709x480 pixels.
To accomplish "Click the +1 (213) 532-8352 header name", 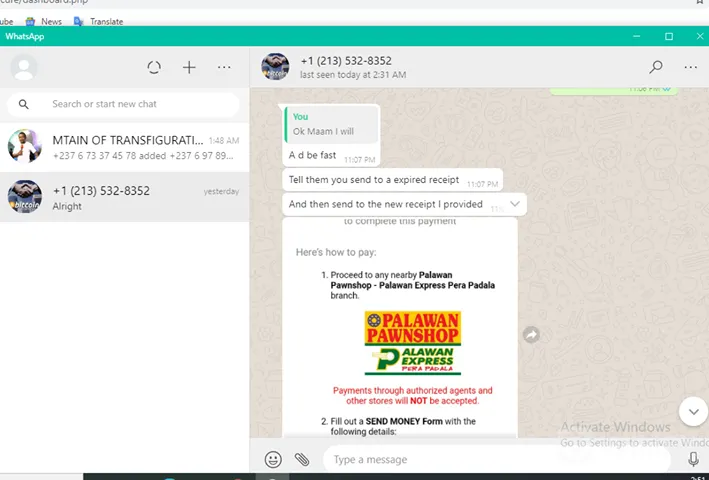I will point(346,61).
